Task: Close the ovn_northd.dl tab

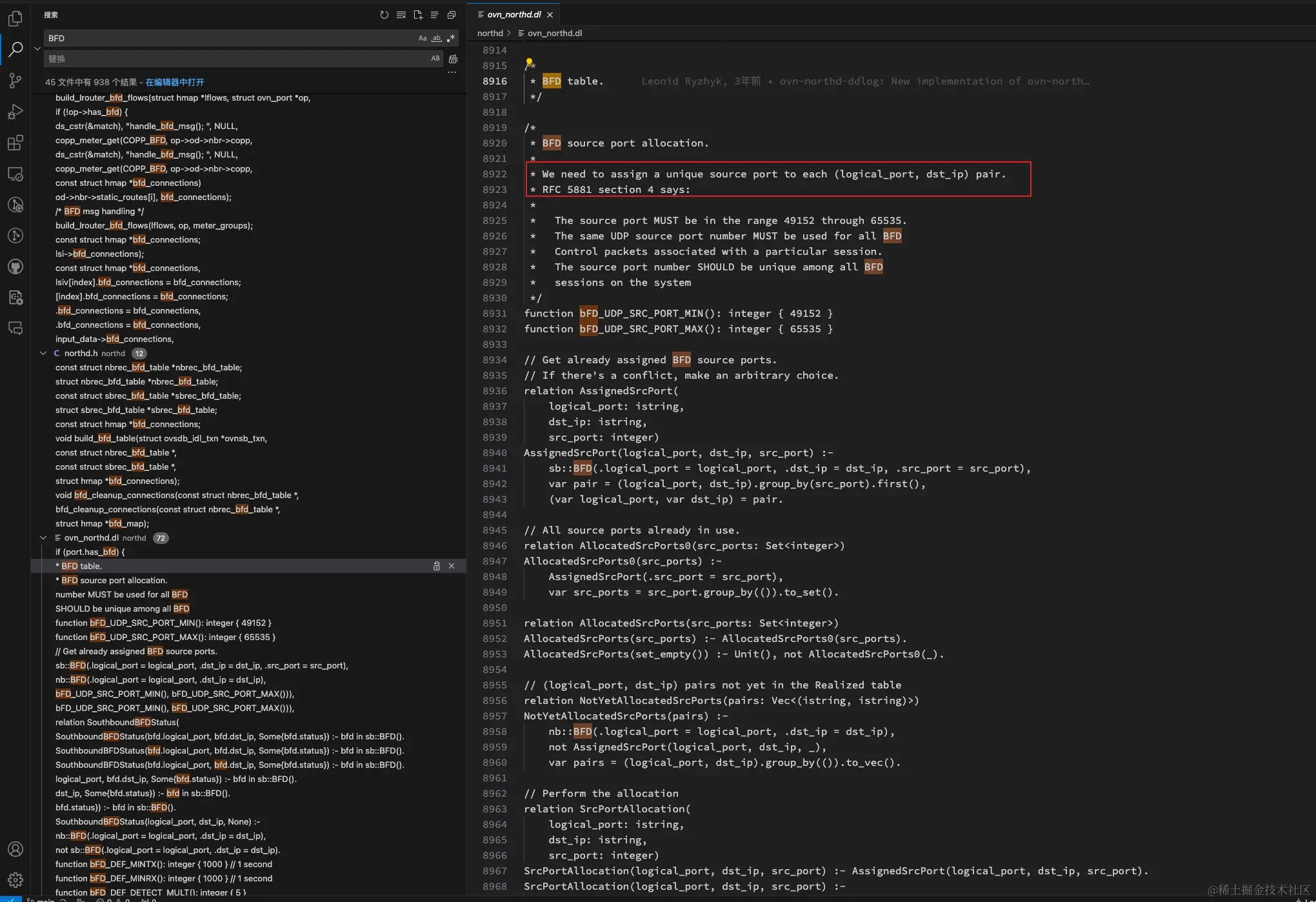Action: (x=550, y=14)
